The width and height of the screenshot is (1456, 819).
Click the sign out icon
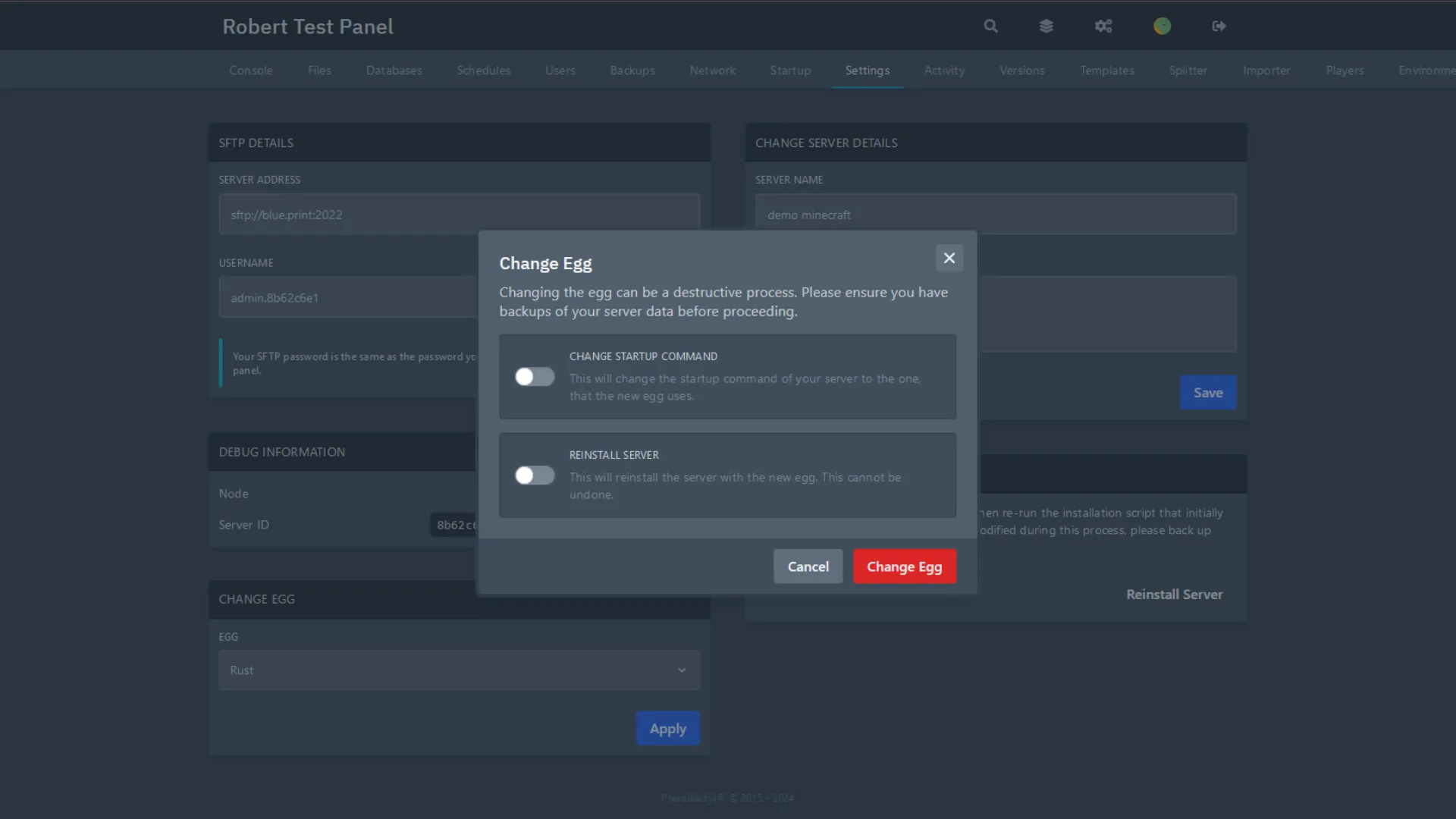tap(1219, 26)
